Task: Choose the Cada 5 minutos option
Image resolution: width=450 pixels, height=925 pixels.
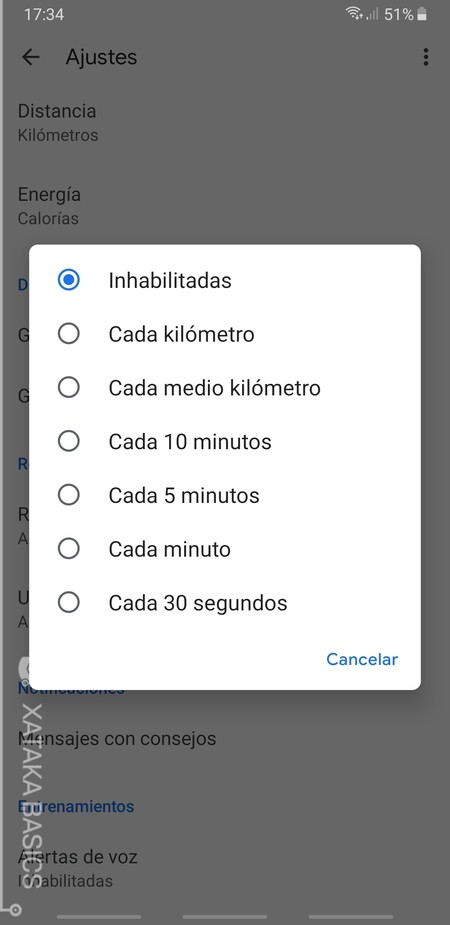Action: [225, 496]
